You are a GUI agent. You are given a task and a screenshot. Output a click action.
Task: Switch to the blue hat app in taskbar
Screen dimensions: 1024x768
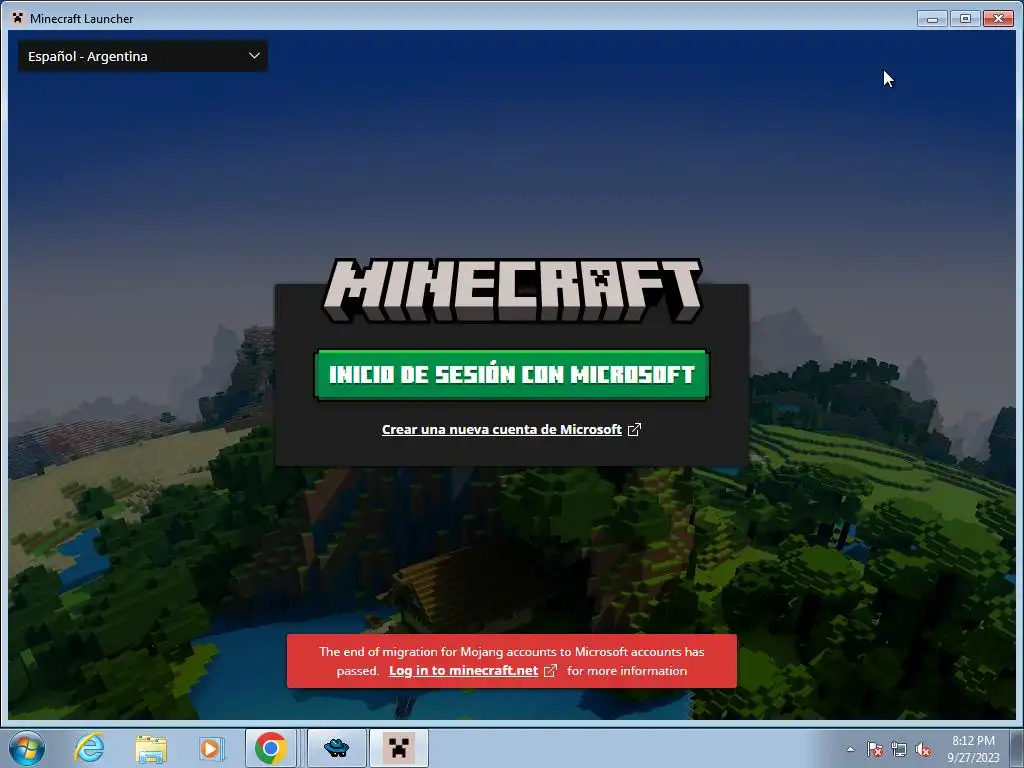point(336,748)
